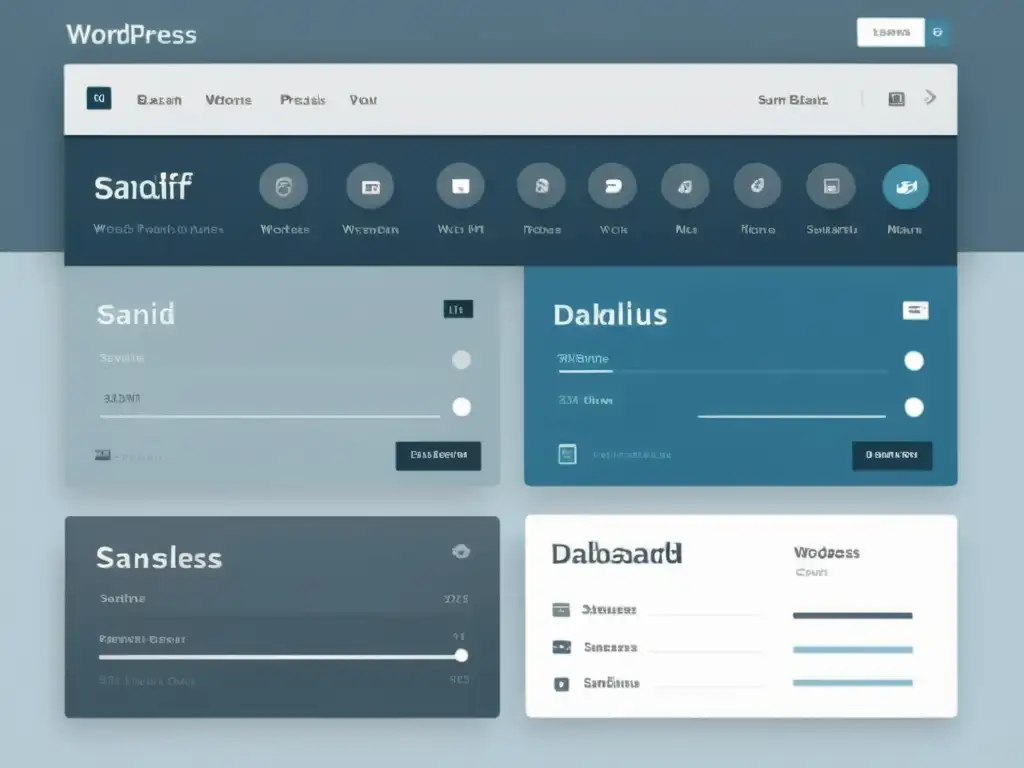Click the document icon at Dakilius card bottom
This screenshot has width=1024, height=768.
pyautogui.click(x=568, y=454)
